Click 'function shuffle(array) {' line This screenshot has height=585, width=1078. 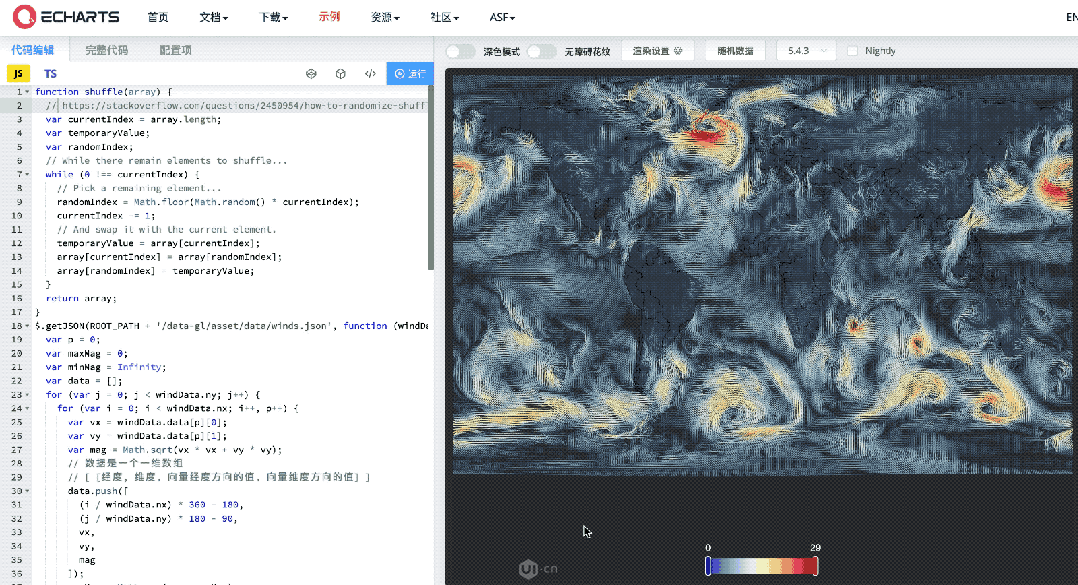coord(104,91)
